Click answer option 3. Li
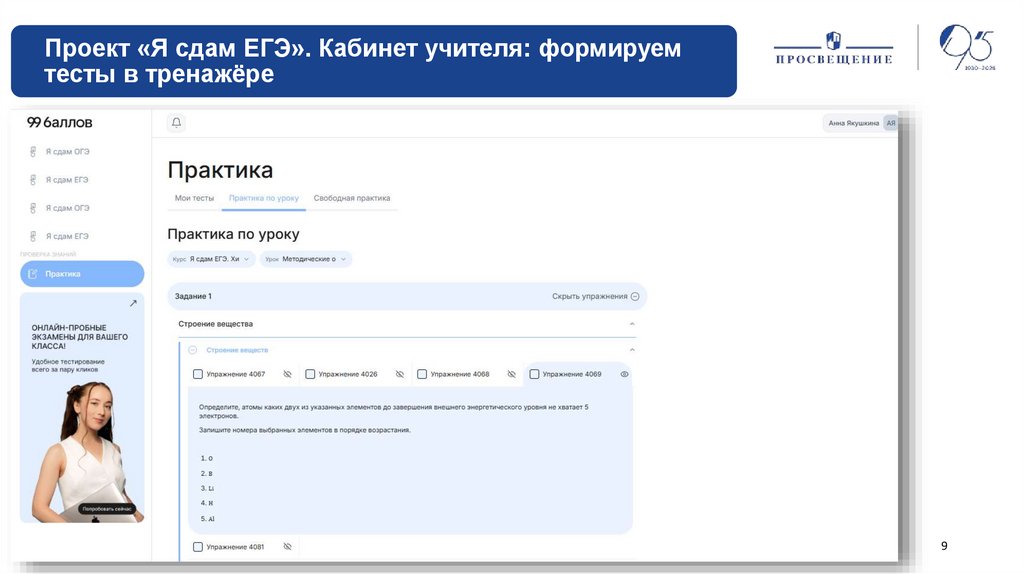The width and height of the screenshot is (1024, 574). 207,488
